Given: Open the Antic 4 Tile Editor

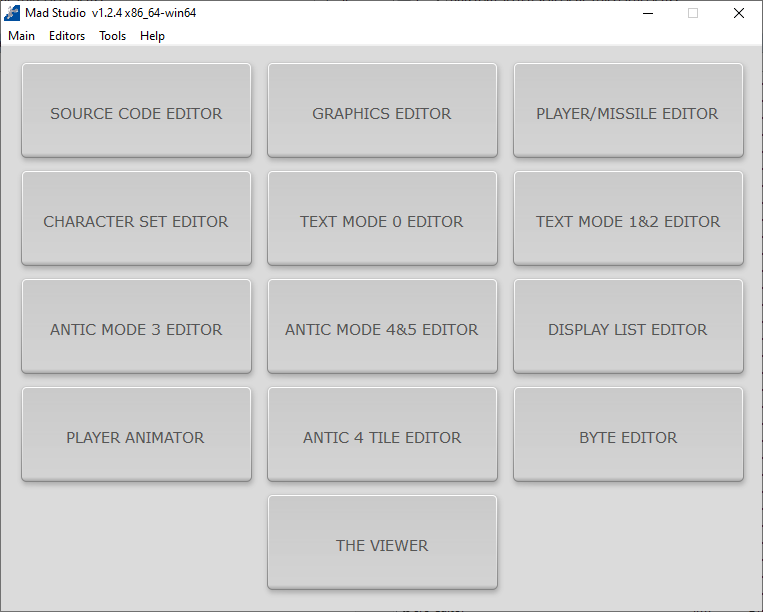Looking at the screenshot, I should tap(382, 437).
